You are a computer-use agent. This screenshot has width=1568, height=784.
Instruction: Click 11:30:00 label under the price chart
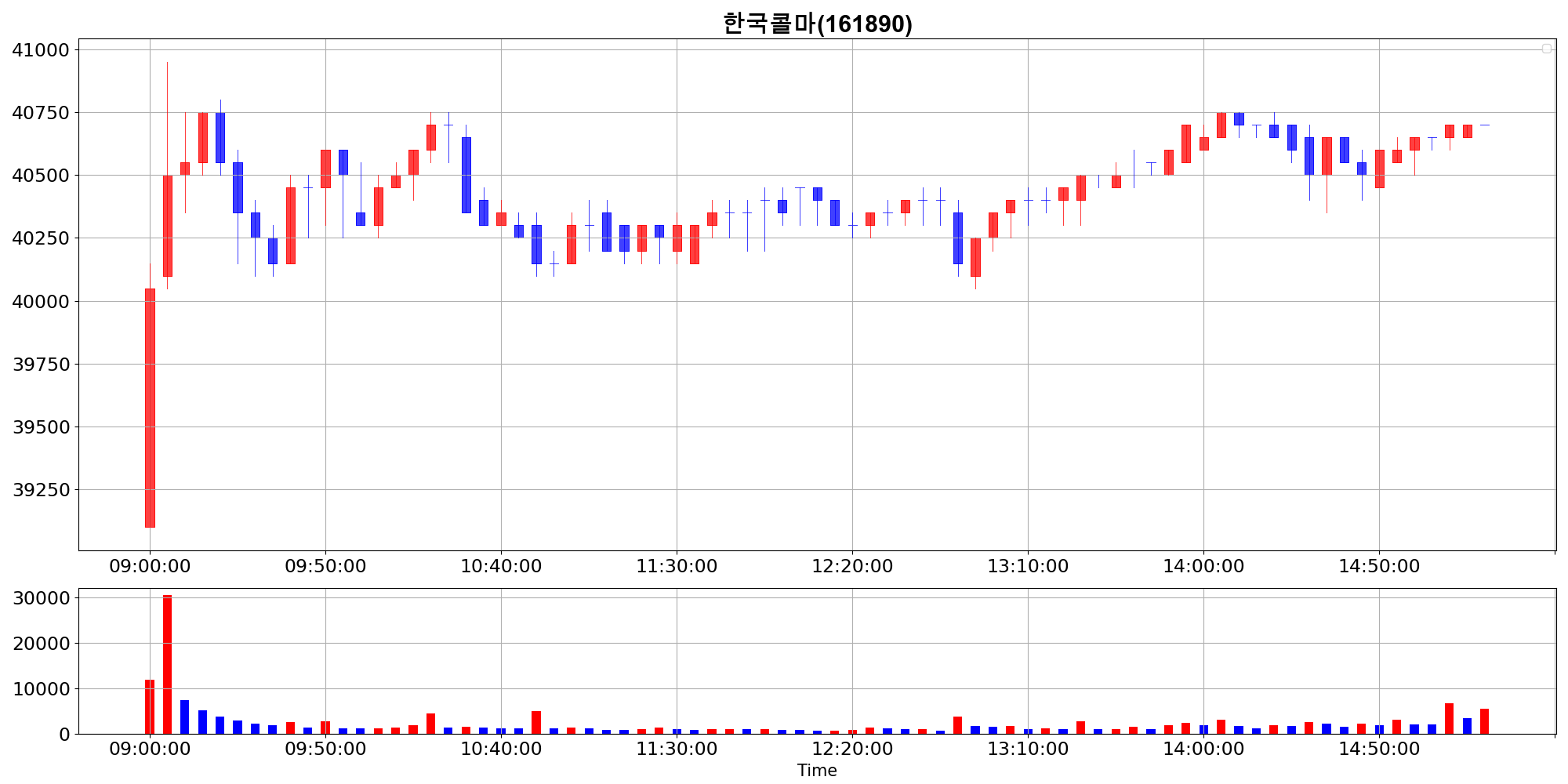point(677,566)
